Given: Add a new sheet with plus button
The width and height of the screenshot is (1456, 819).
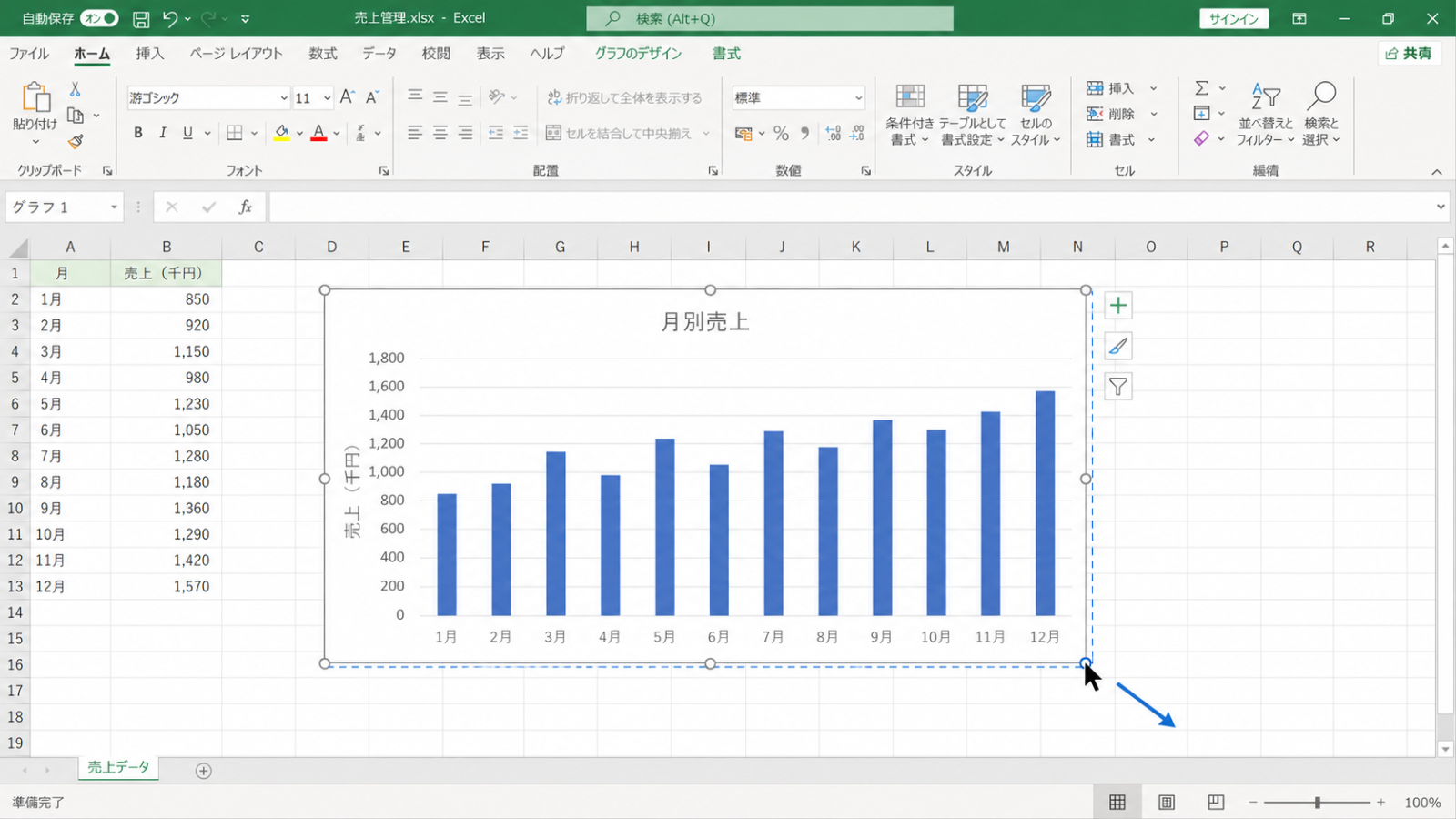Looking at the screenshot, I should click(204, 771).
